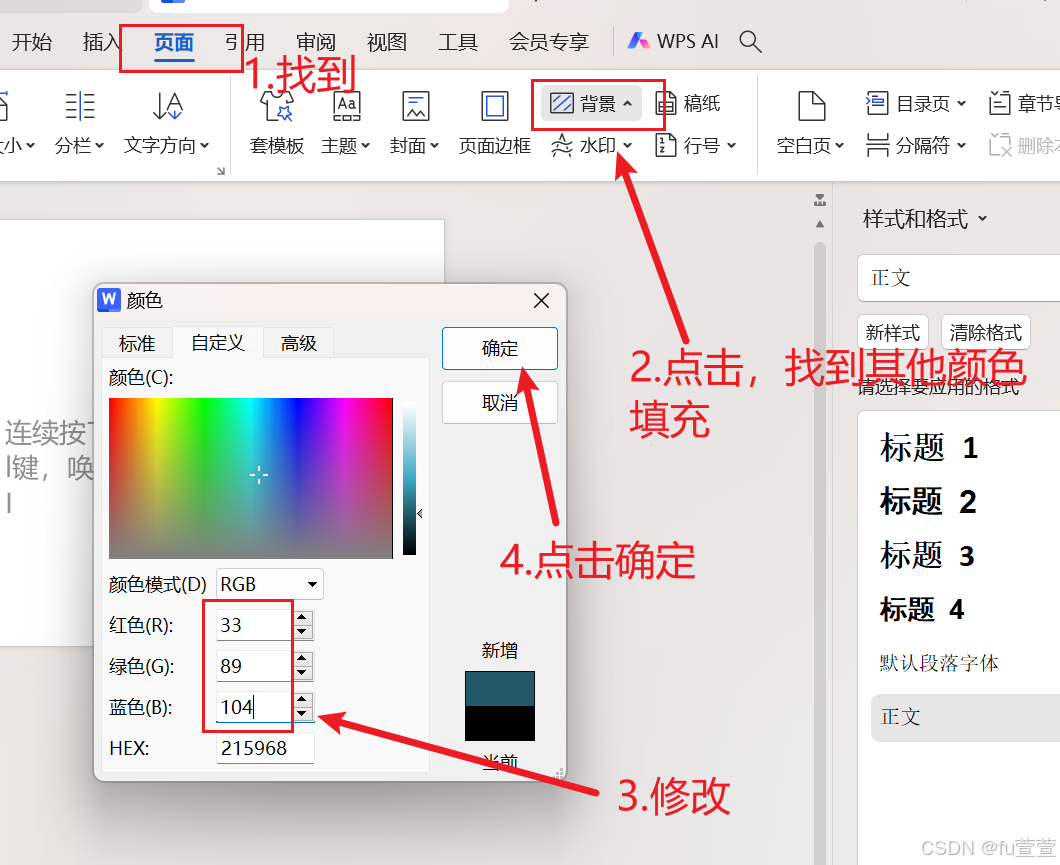Viewport: 1060px width, 865px height.
Task: Close the 颜色 dialog
Action: (x=541, y=301)
